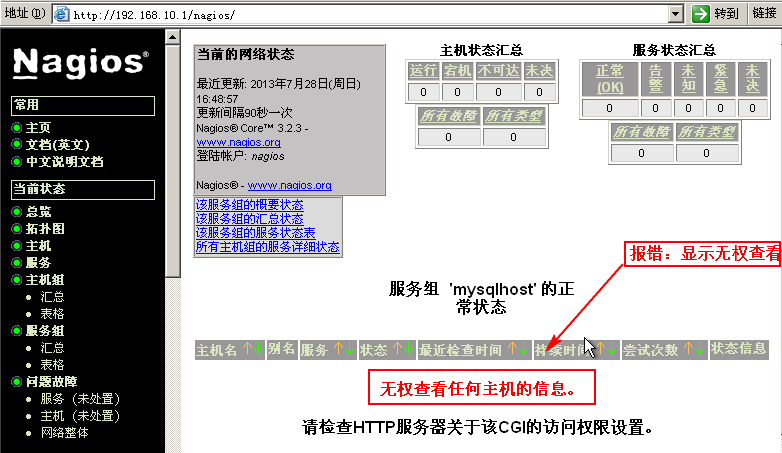782x453 pixels.
Task: Open the first www.nagios.org link
Action: pyautogui.click(x=238, y=142)
